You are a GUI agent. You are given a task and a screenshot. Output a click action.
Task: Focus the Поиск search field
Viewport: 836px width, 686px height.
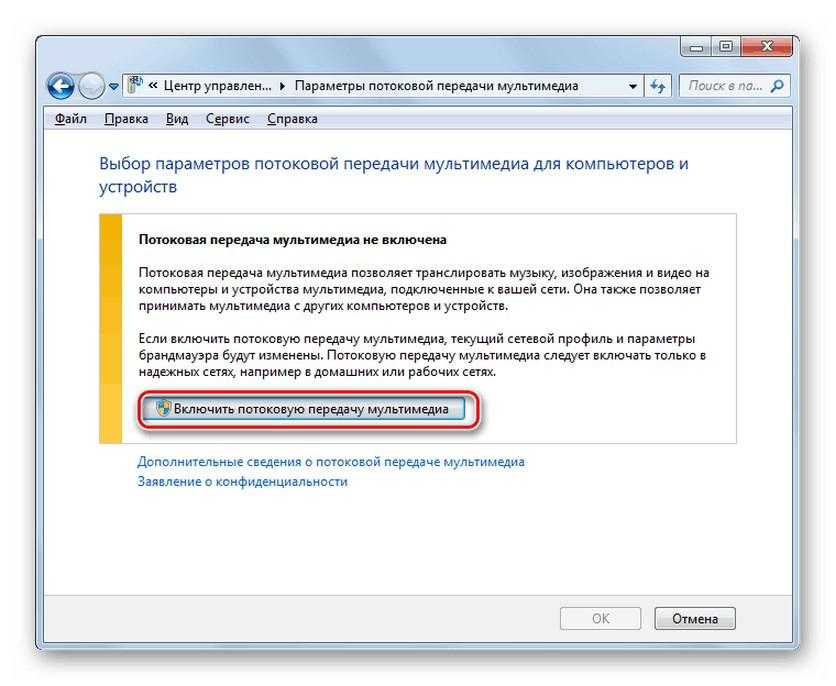click(x=735, y=86)
